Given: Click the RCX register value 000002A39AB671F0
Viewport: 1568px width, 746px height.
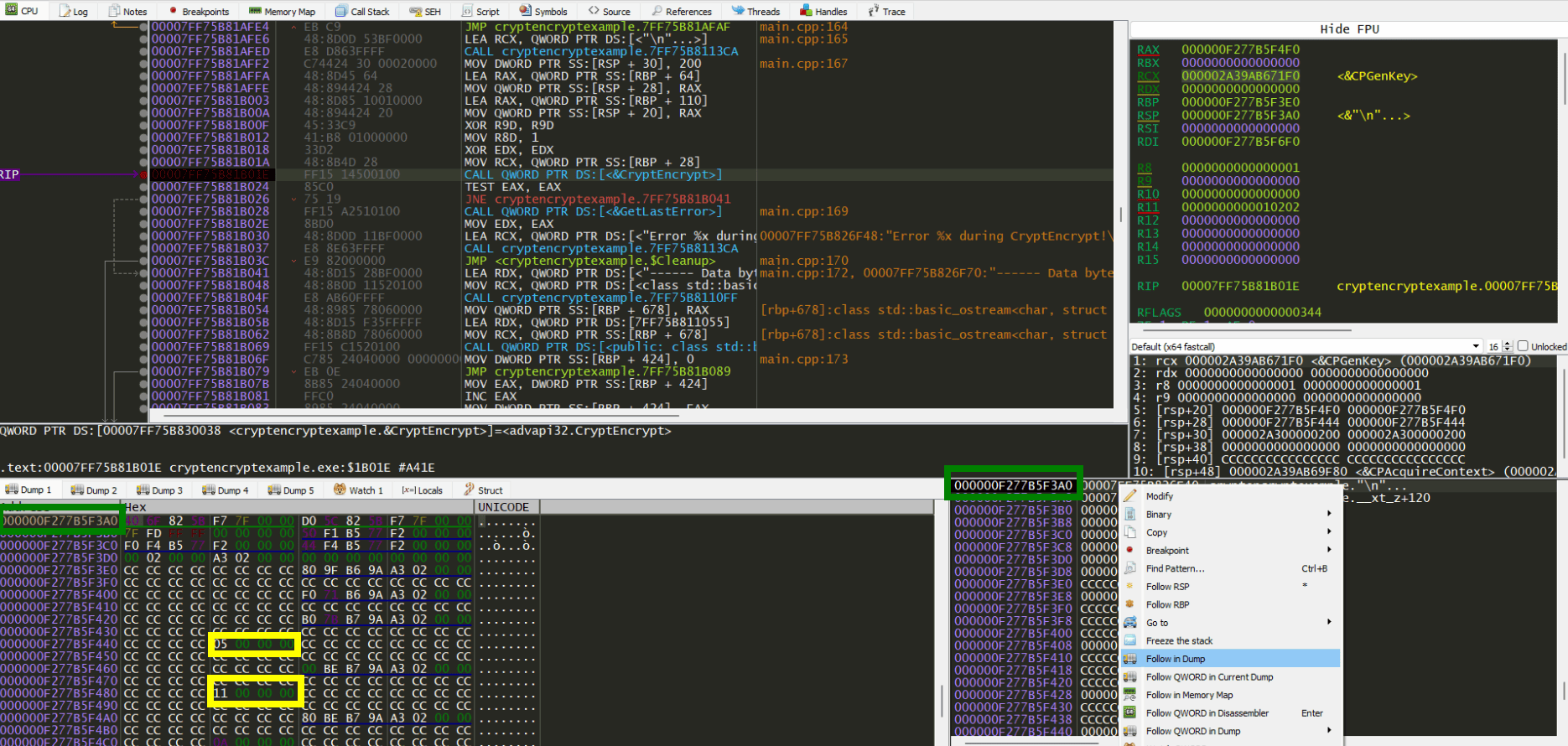Looking at the screenshot, I should [1240, 75].
